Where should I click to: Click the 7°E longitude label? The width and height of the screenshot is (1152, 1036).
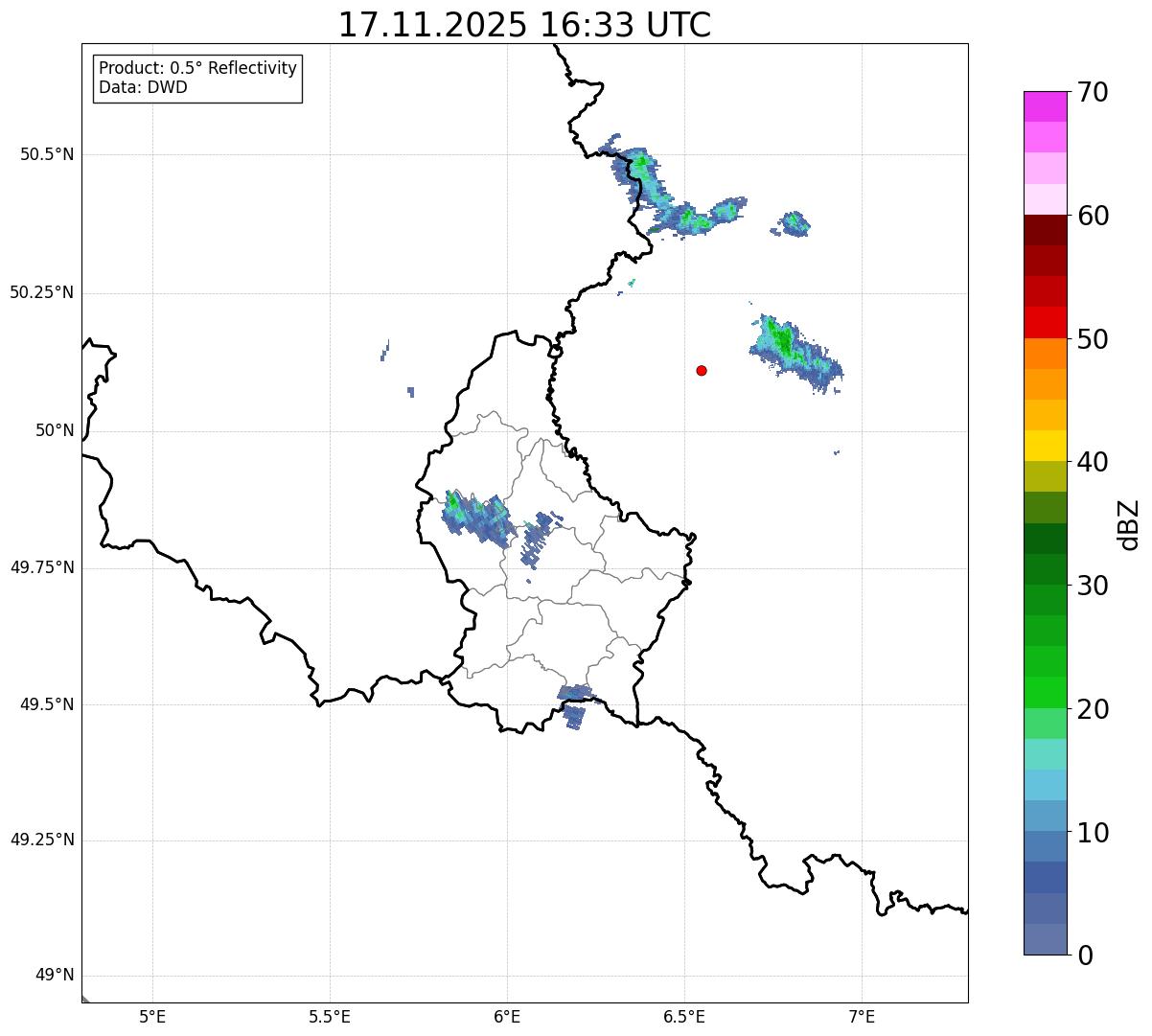click(862, 1016)
